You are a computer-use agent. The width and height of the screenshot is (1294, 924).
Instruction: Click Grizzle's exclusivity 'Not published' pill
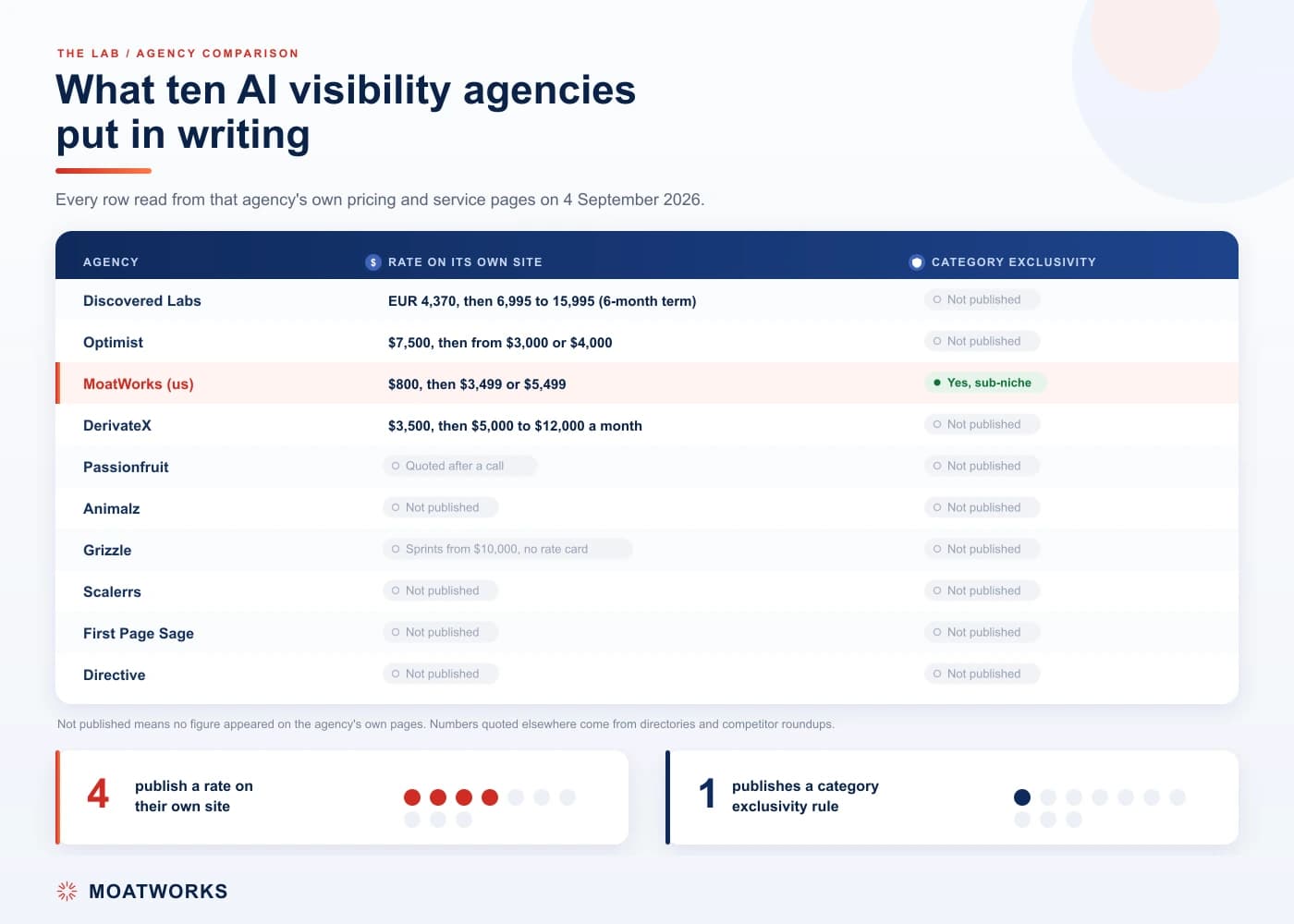point(982,549)
